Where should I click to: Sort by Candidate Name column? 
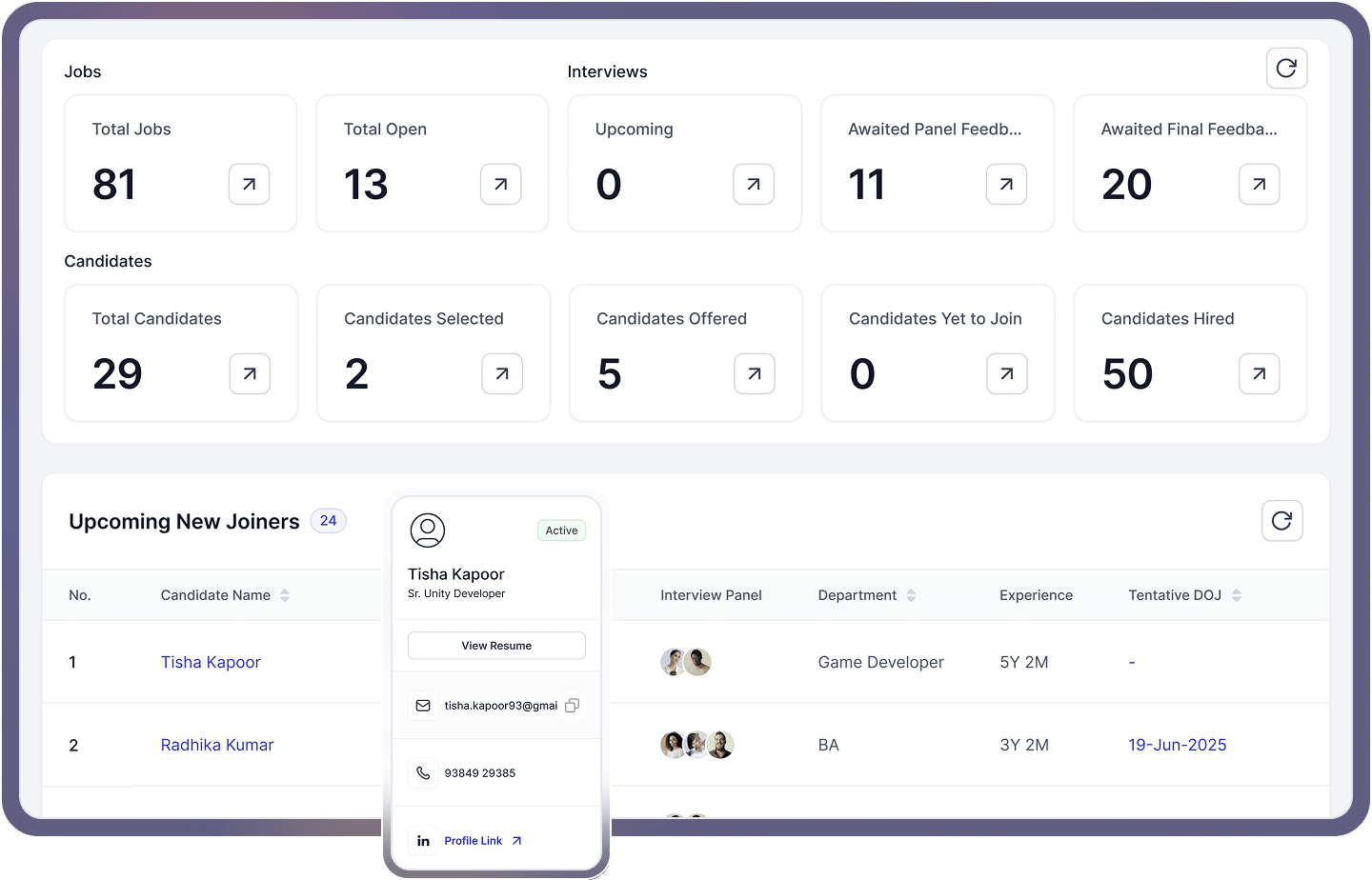(284, 595)
